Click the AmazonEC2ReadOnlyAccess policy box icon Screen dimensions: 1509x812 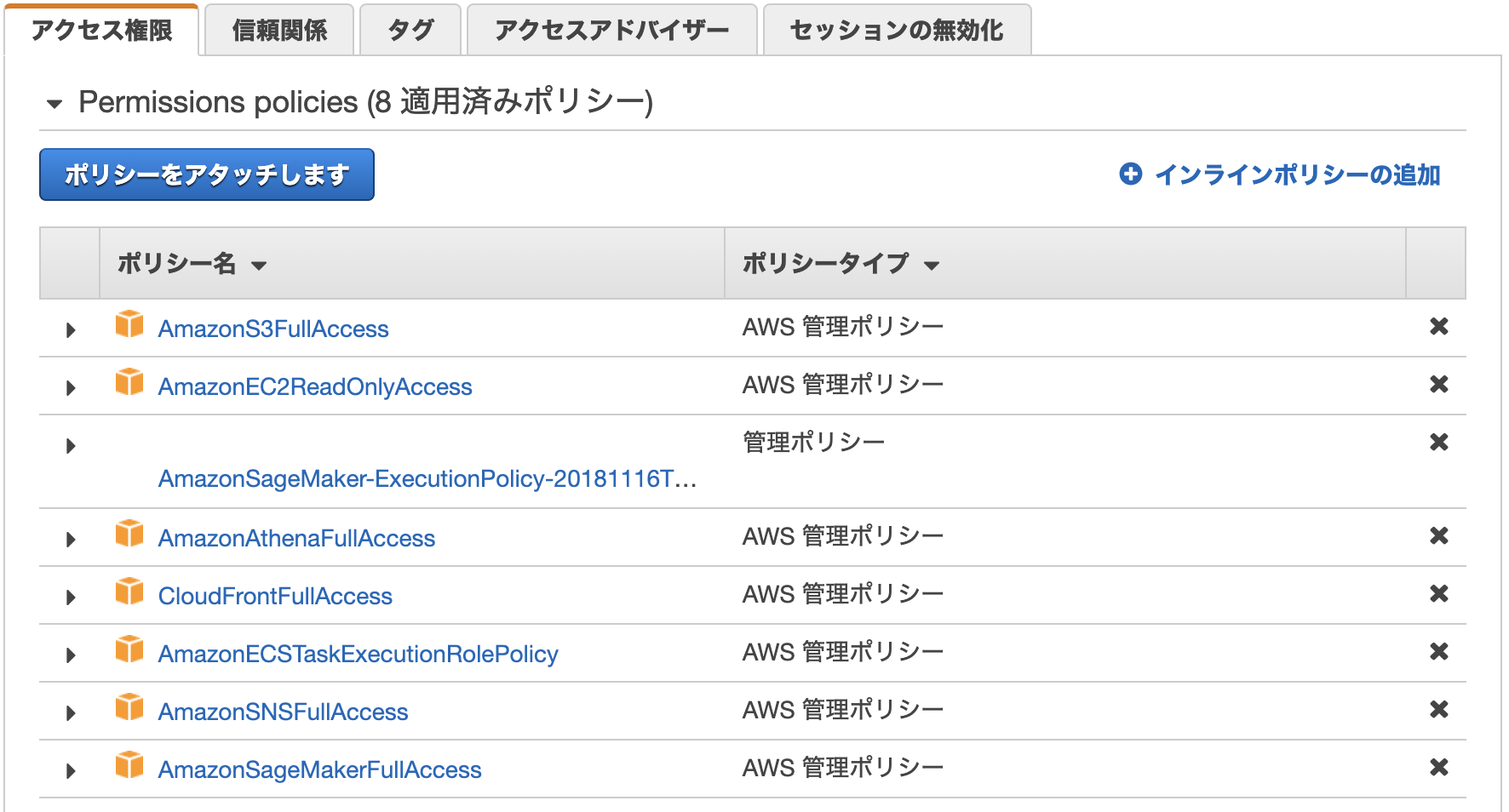tap(129, 382)
